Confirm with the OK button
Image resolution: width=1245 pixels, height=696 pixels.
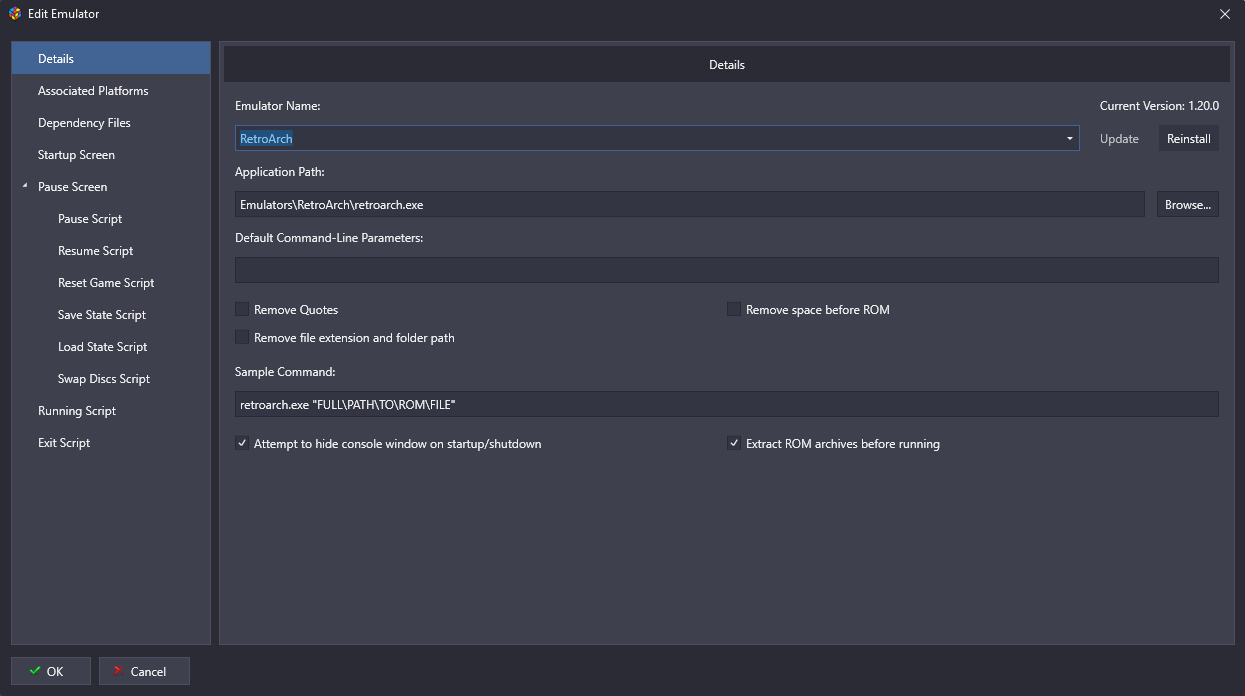pos(51,671)
